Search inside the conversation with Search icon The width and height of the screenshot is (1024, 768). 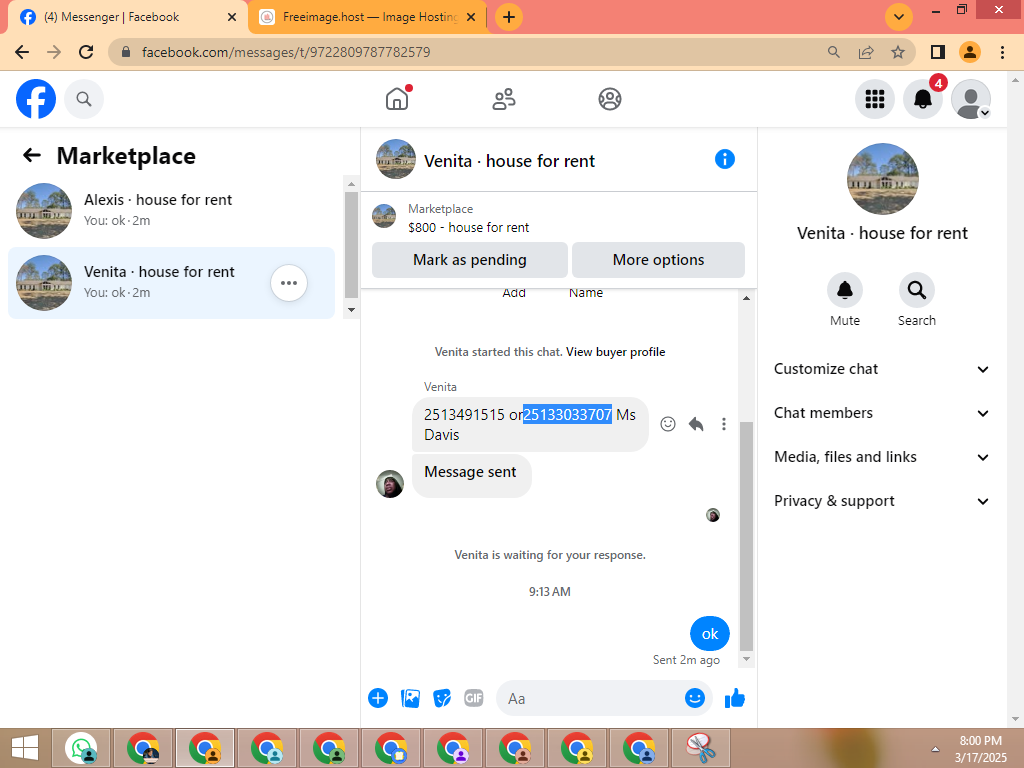click(917, 290)
